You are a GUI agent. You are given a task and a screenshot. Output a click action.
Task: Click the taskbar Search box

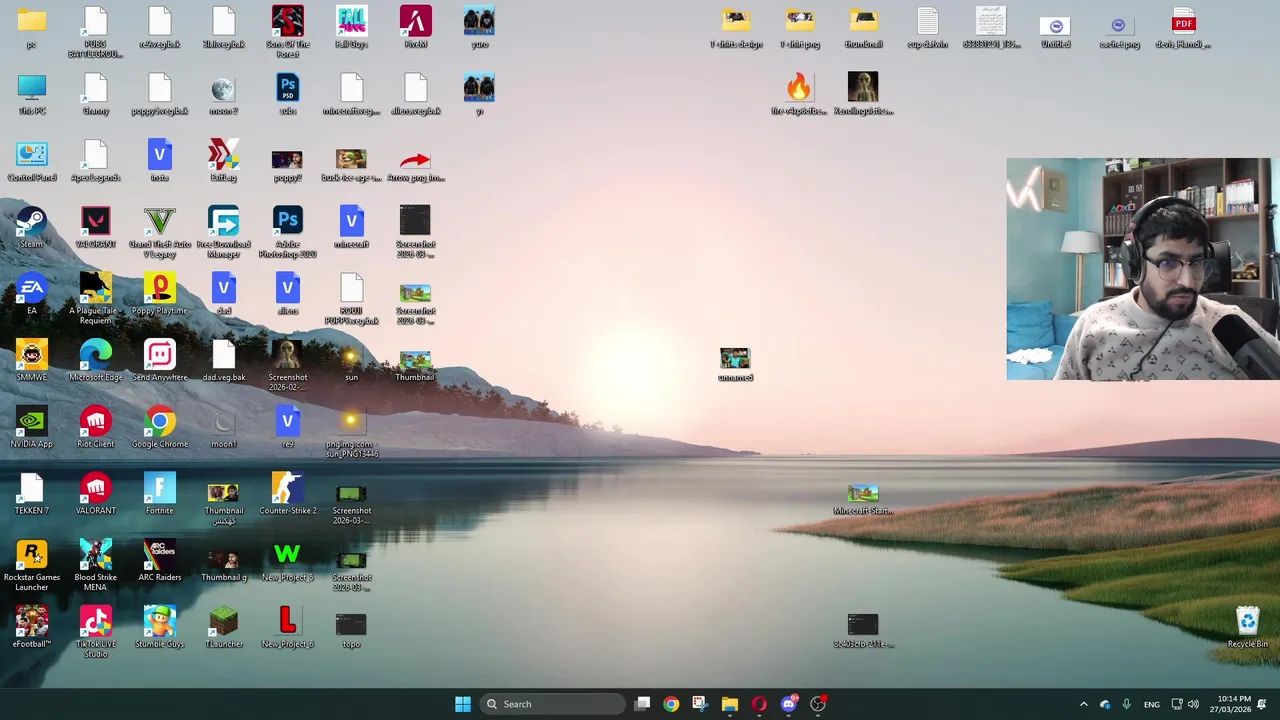(x=552, y=704)
